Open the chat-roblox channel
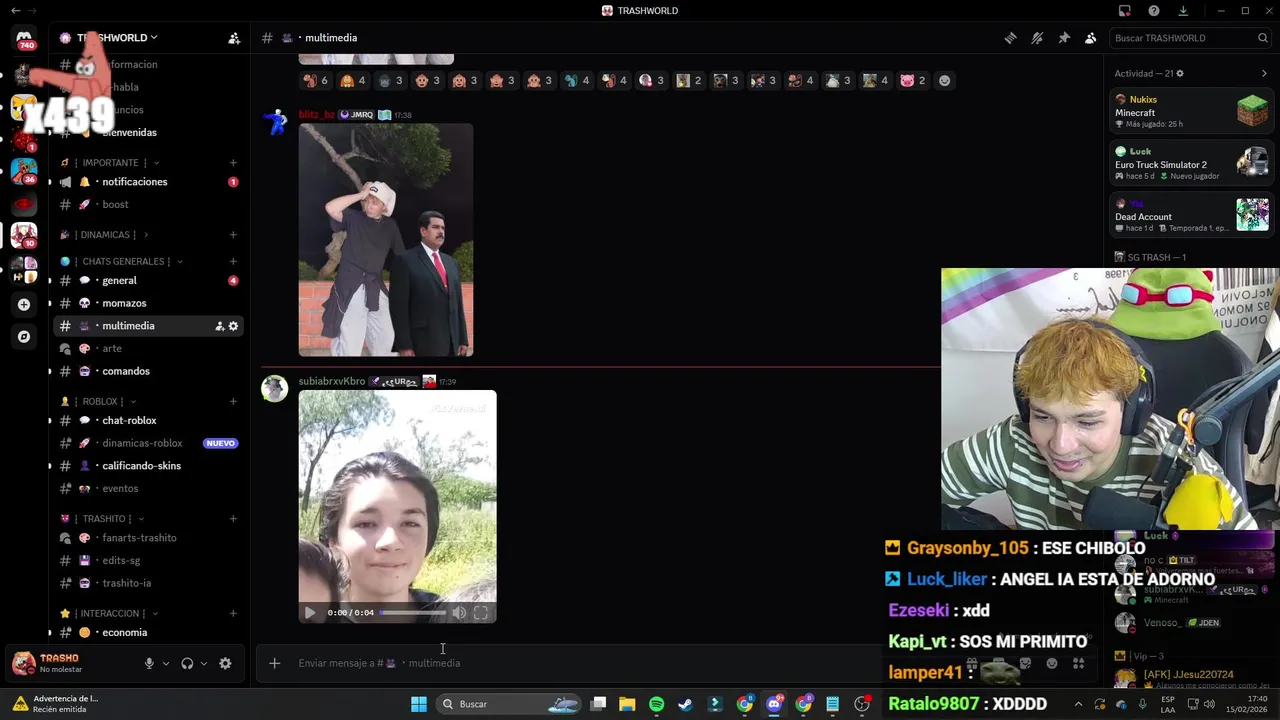Image resolution: width=1280 pixels, height=720 pixels. [148, 421]
